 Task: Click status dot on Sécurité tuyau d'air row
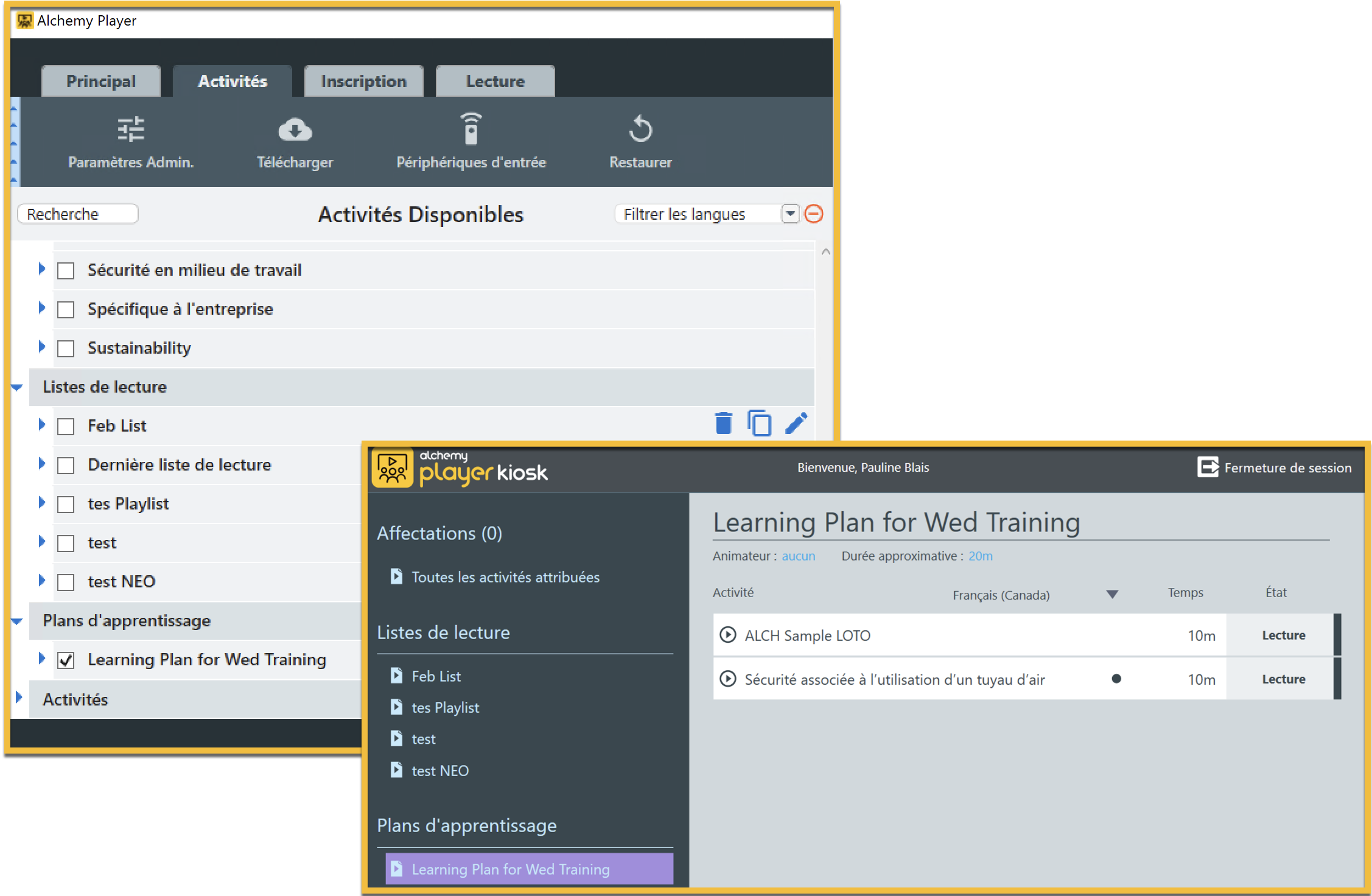point(1116,679)
